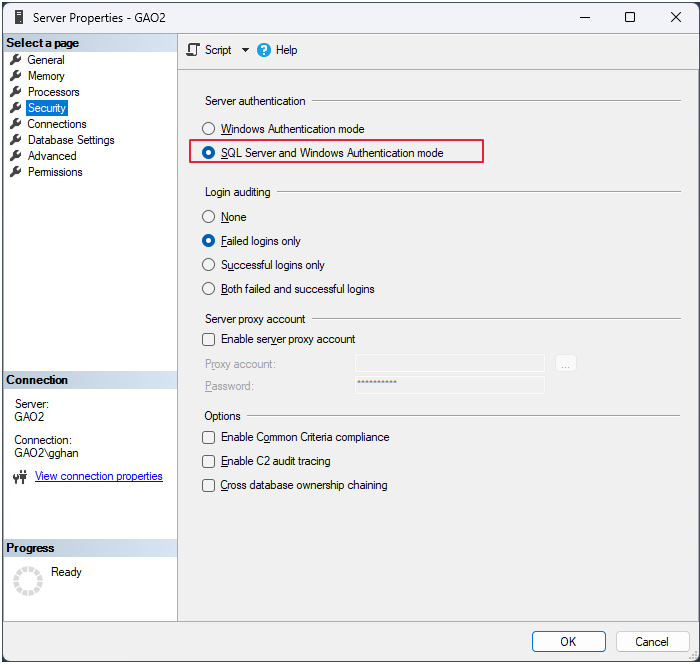Enable server proxy account checkbox
Screen dimensions: 700x665
coord(208,340)
